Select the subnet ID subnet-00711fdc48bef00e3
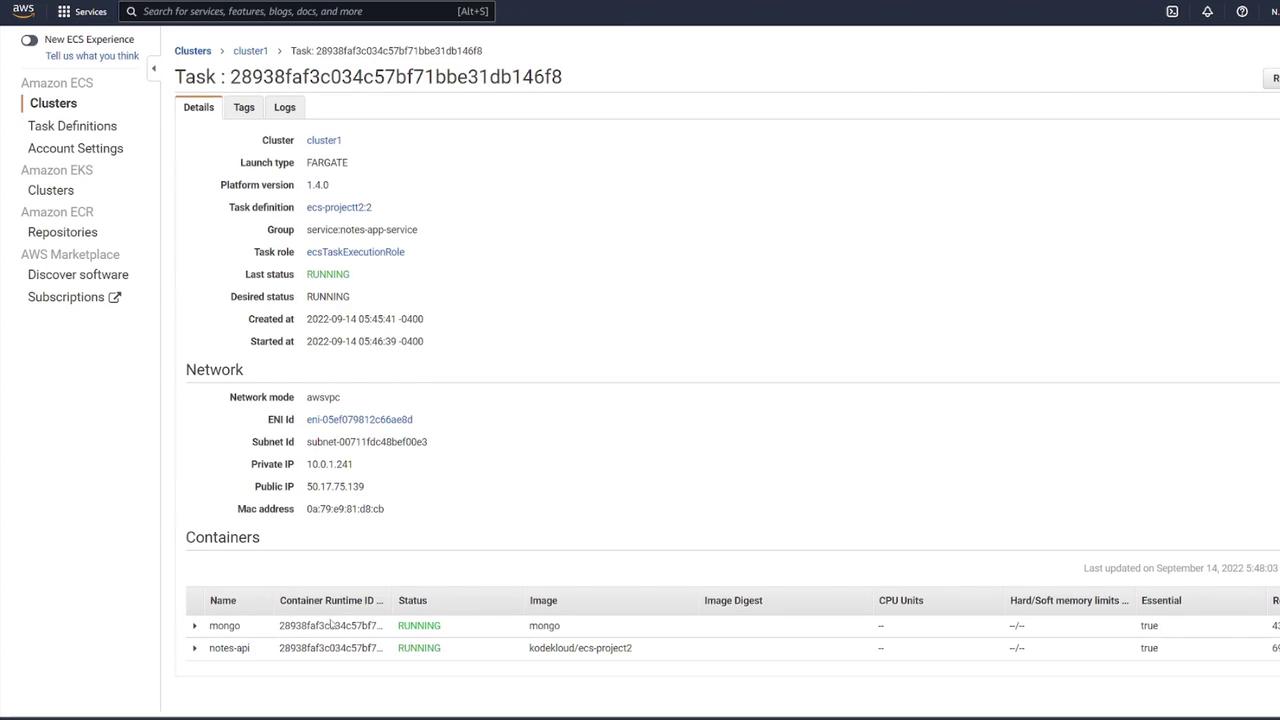This screenshot has width=1280, height=720. coord(367,442)
